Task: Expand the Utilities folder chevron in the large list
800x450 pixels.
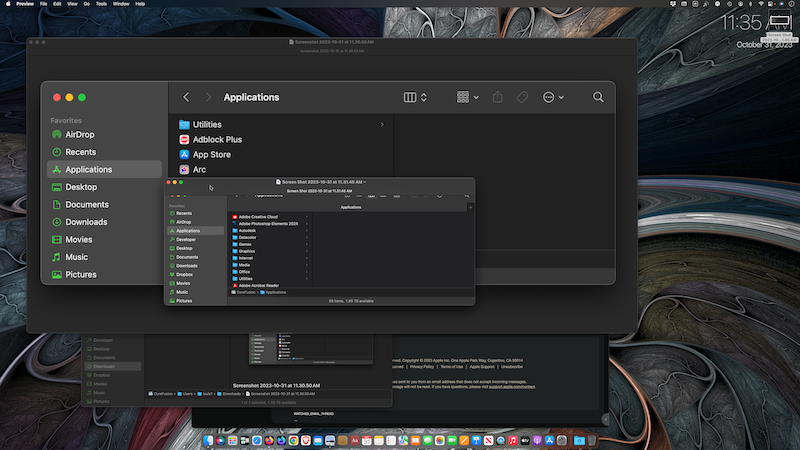Action: tap(382, 124)
